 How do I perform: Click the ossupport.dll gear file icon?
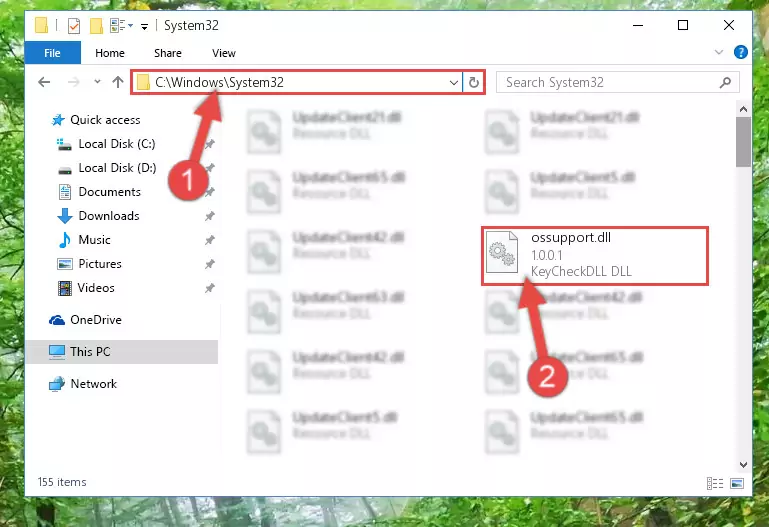502,252
